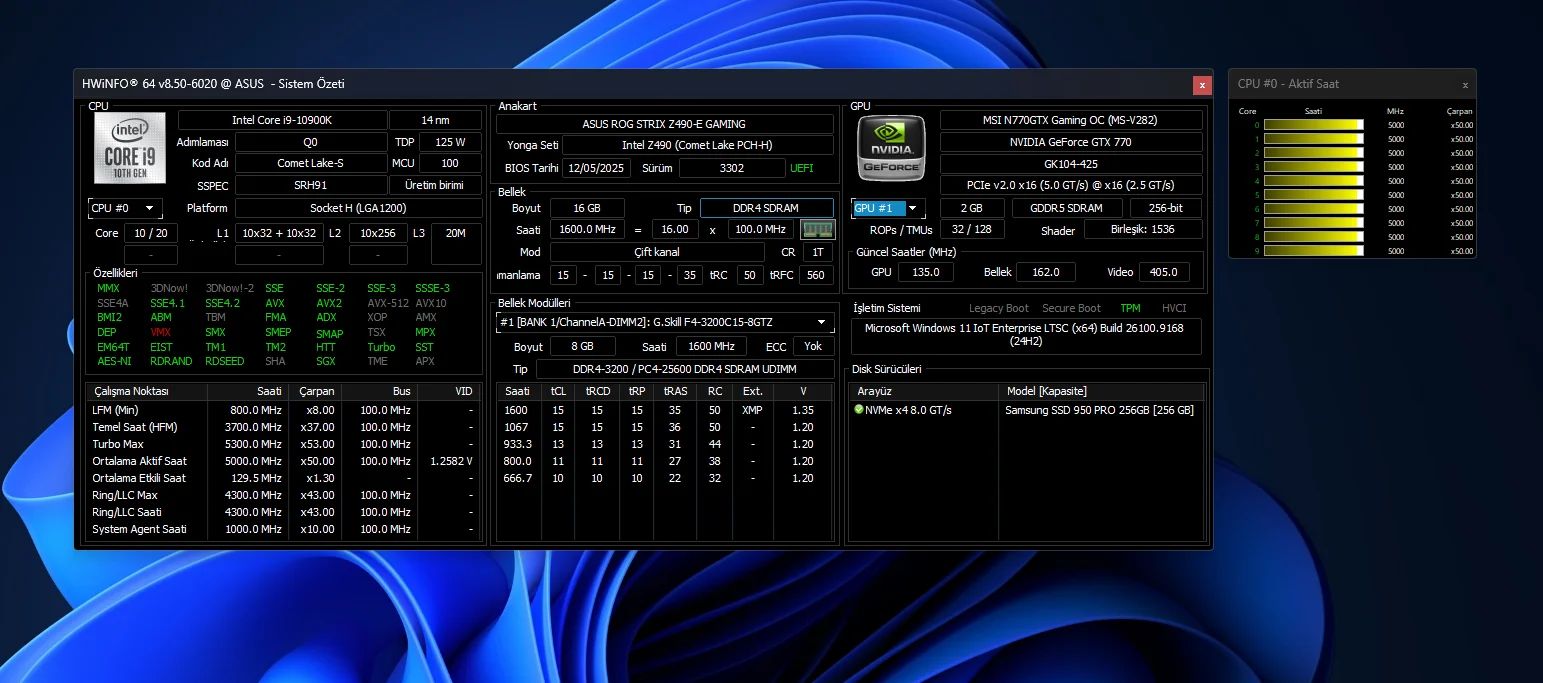Close the HWiNFO Sistem Özeti window
This screenshot has width=1543, height=683.
1202,85
